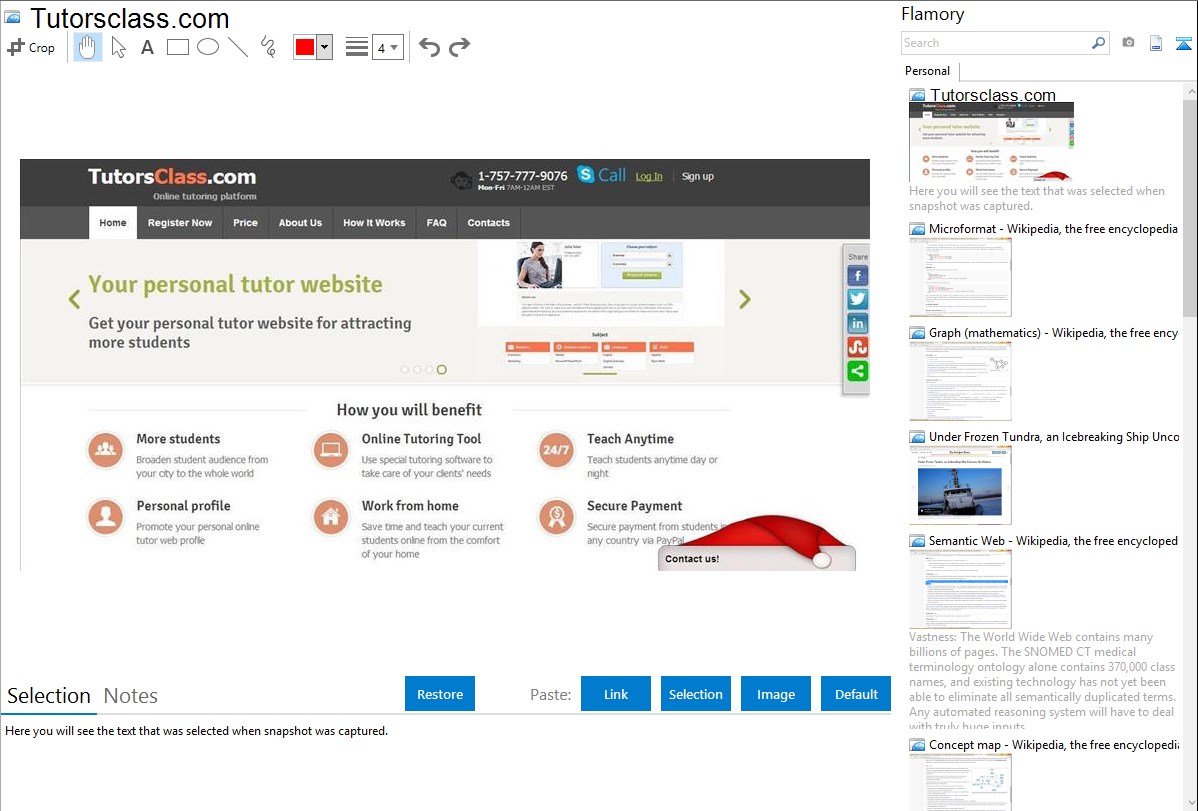Select the text annotation tool
1198x811 pixels.
tap(147, 47)
